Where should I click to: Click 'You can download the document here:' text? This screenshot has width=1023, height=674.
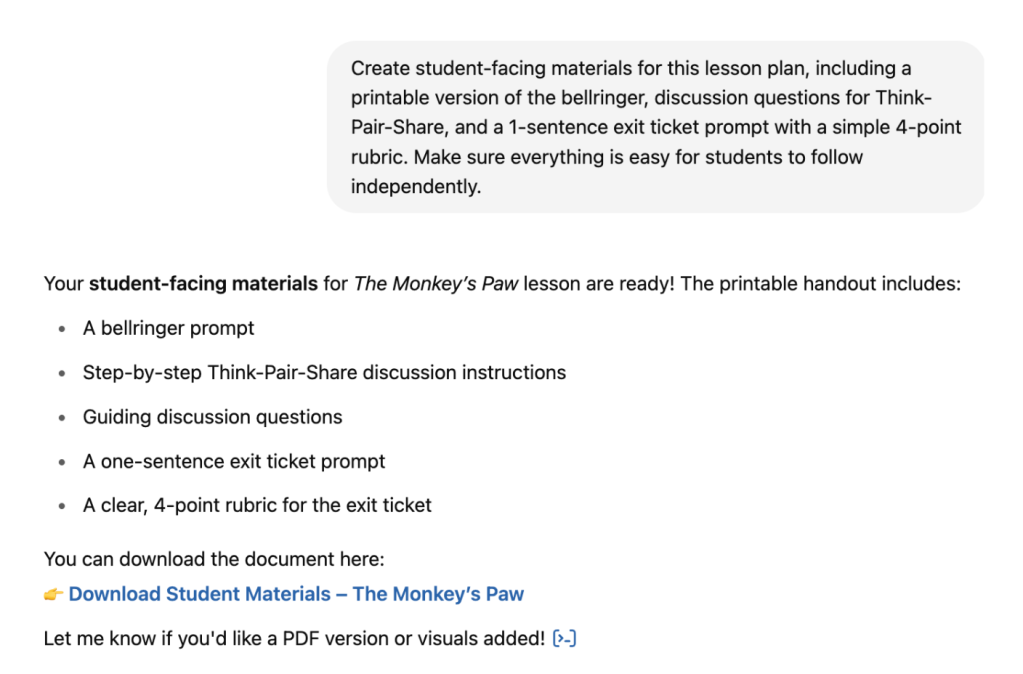(213, 559)
